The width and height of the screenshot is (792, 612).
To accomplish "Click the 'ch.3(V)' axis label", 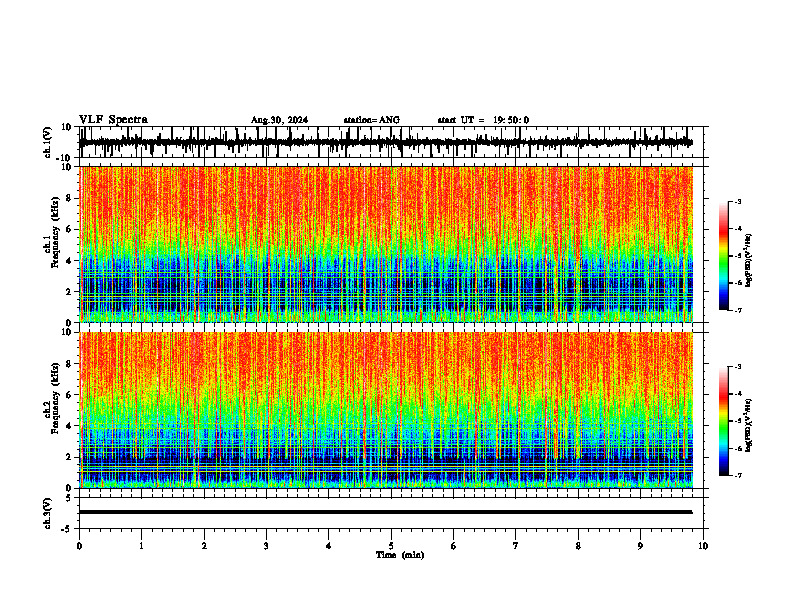I will click(x=47, y=513).
